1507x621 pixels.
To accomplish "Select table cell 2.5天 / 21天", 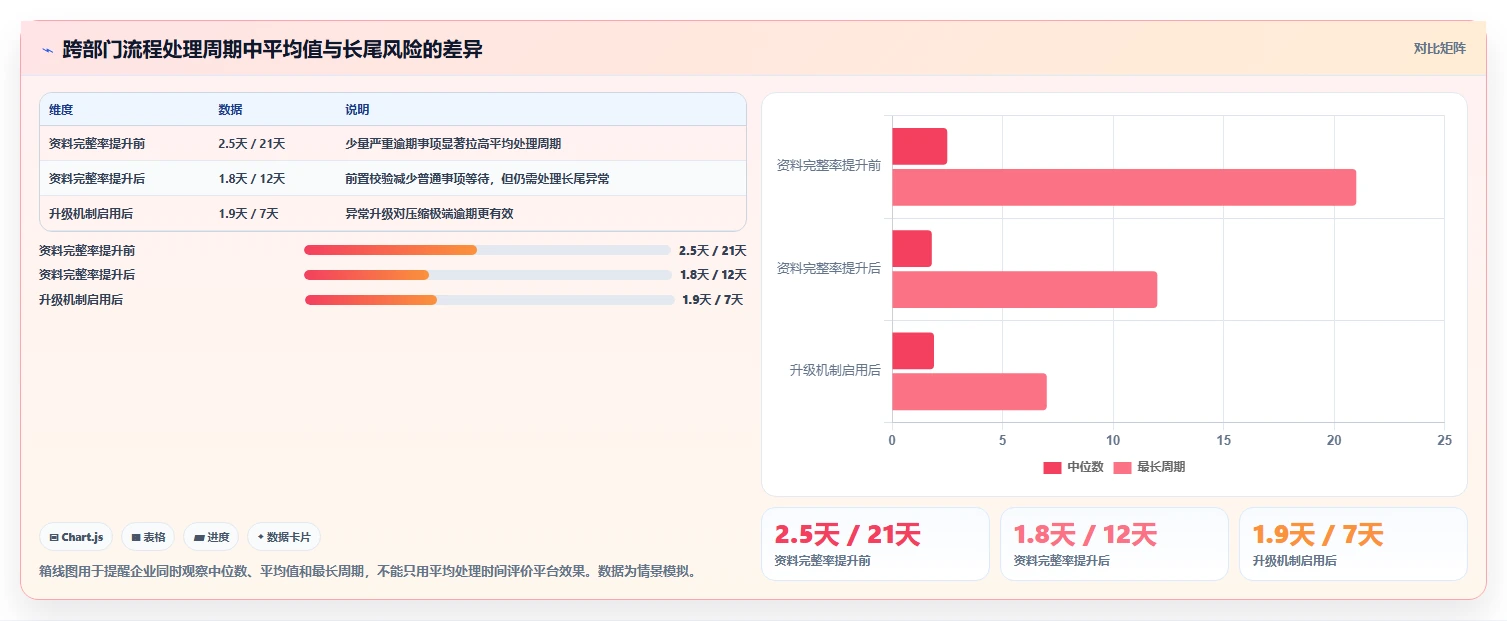I will click(x=251, y=144).
